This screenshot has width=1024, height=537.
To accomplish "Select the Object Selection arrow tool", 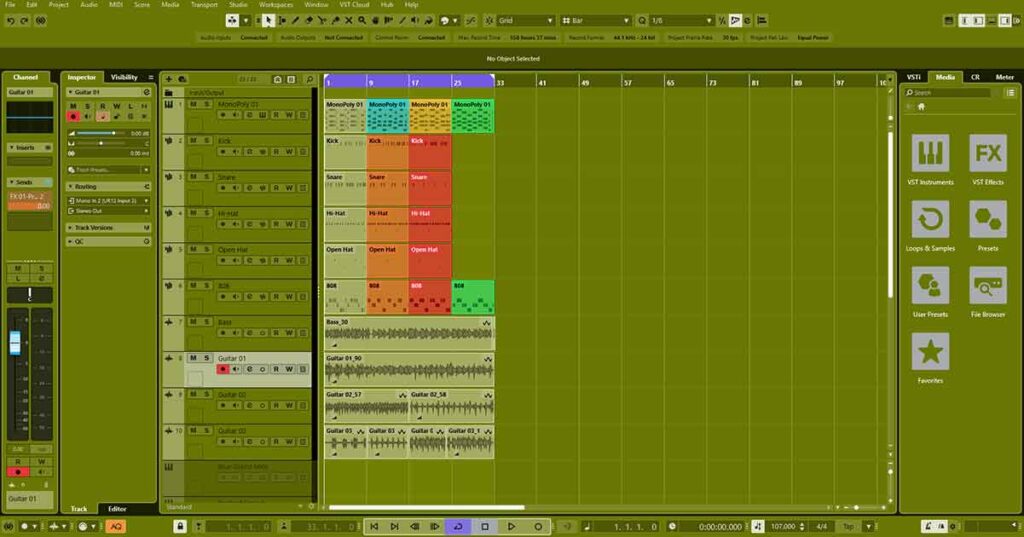I will pyautogui.click(x=268, y=21).
